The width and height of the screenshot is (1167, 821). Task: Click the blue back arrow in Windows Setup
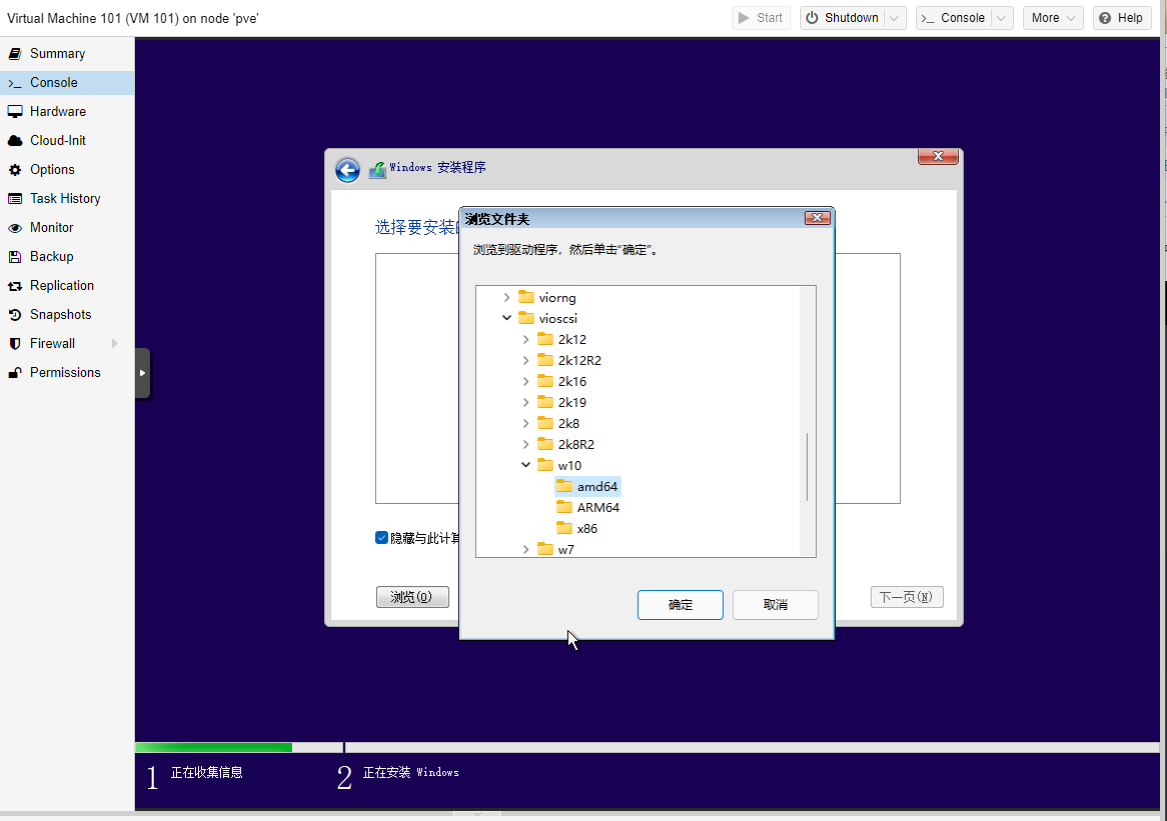(x=348, y=170)
